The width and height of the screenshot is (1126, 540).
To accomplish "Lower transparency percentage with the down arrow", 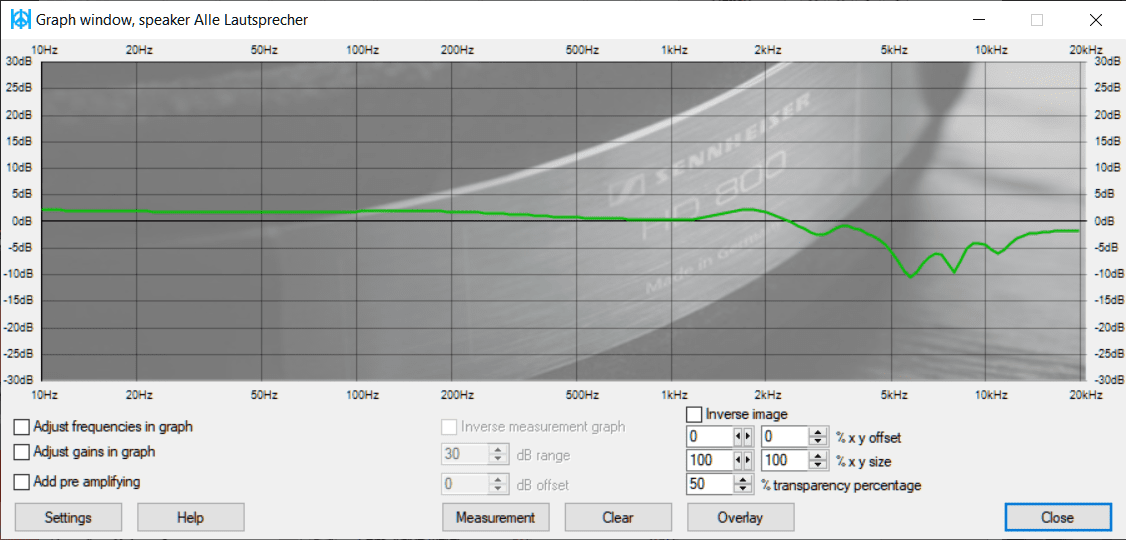I will [x=743, y=489].
